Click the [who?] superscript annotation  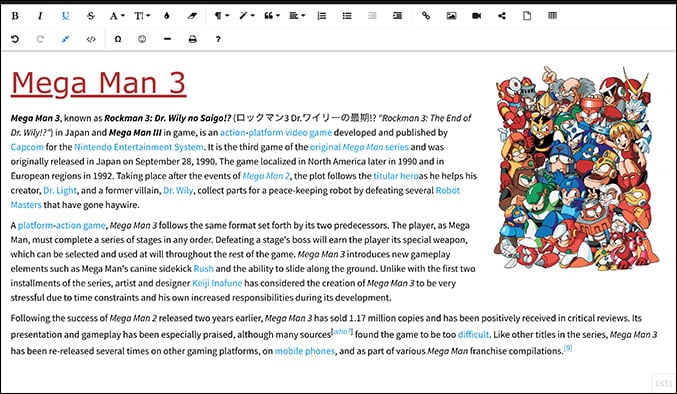pyautogui.click(x=342, y=331)
